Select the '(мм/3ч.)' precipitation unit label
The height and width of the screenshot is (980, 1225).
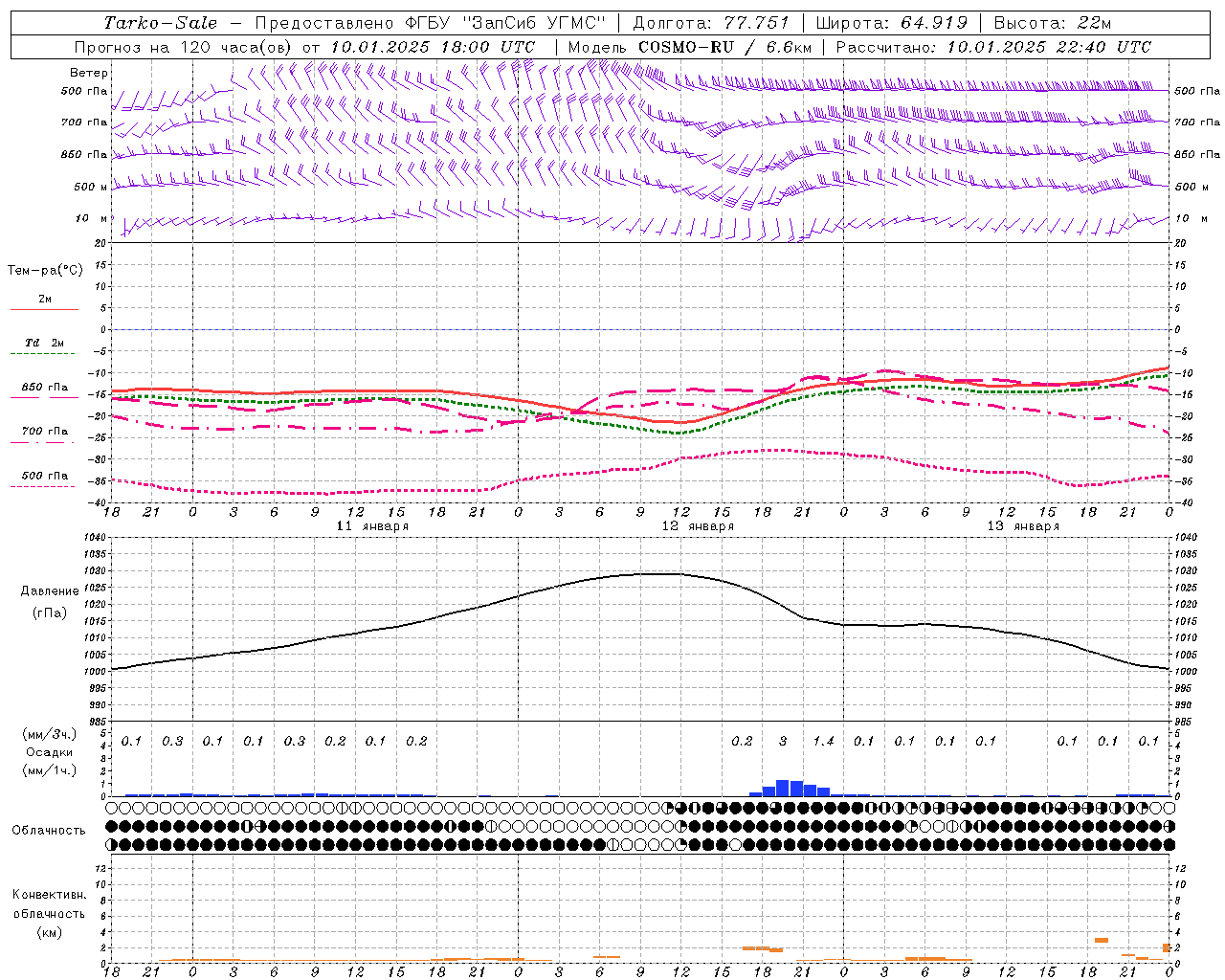[x=50, y=734]
